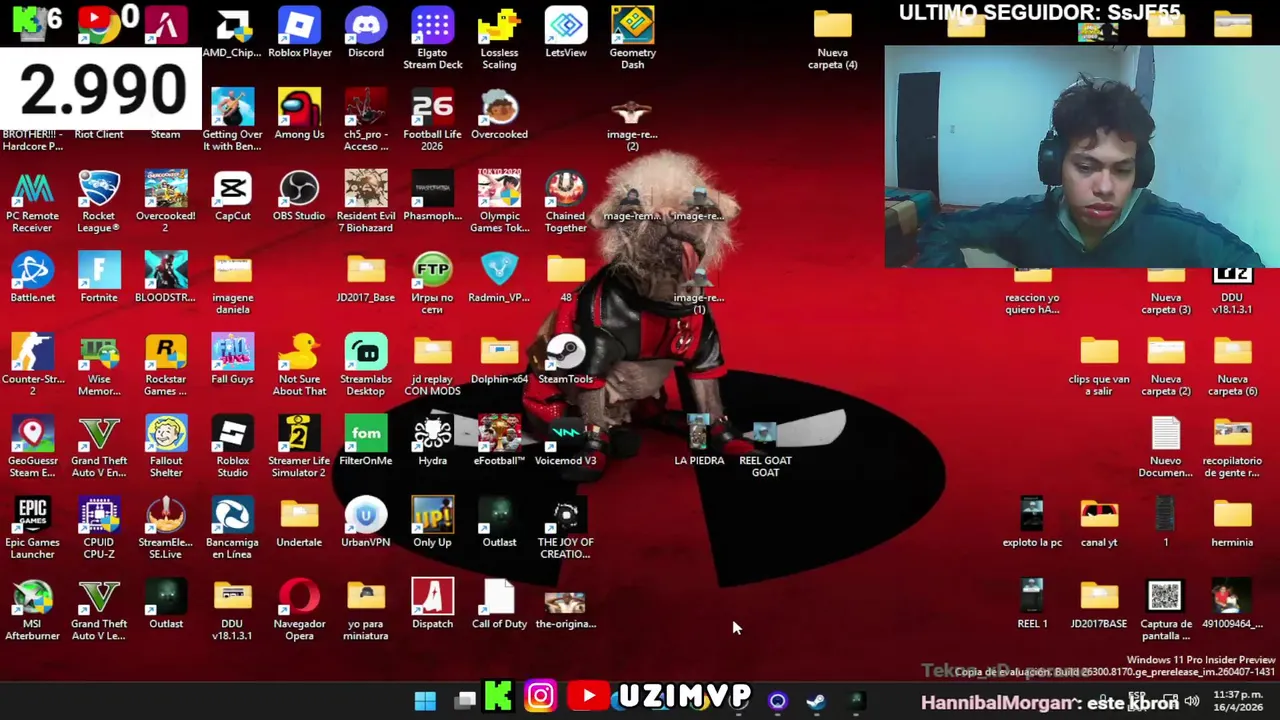Launch Geometry Dash from the desktop

632,38
